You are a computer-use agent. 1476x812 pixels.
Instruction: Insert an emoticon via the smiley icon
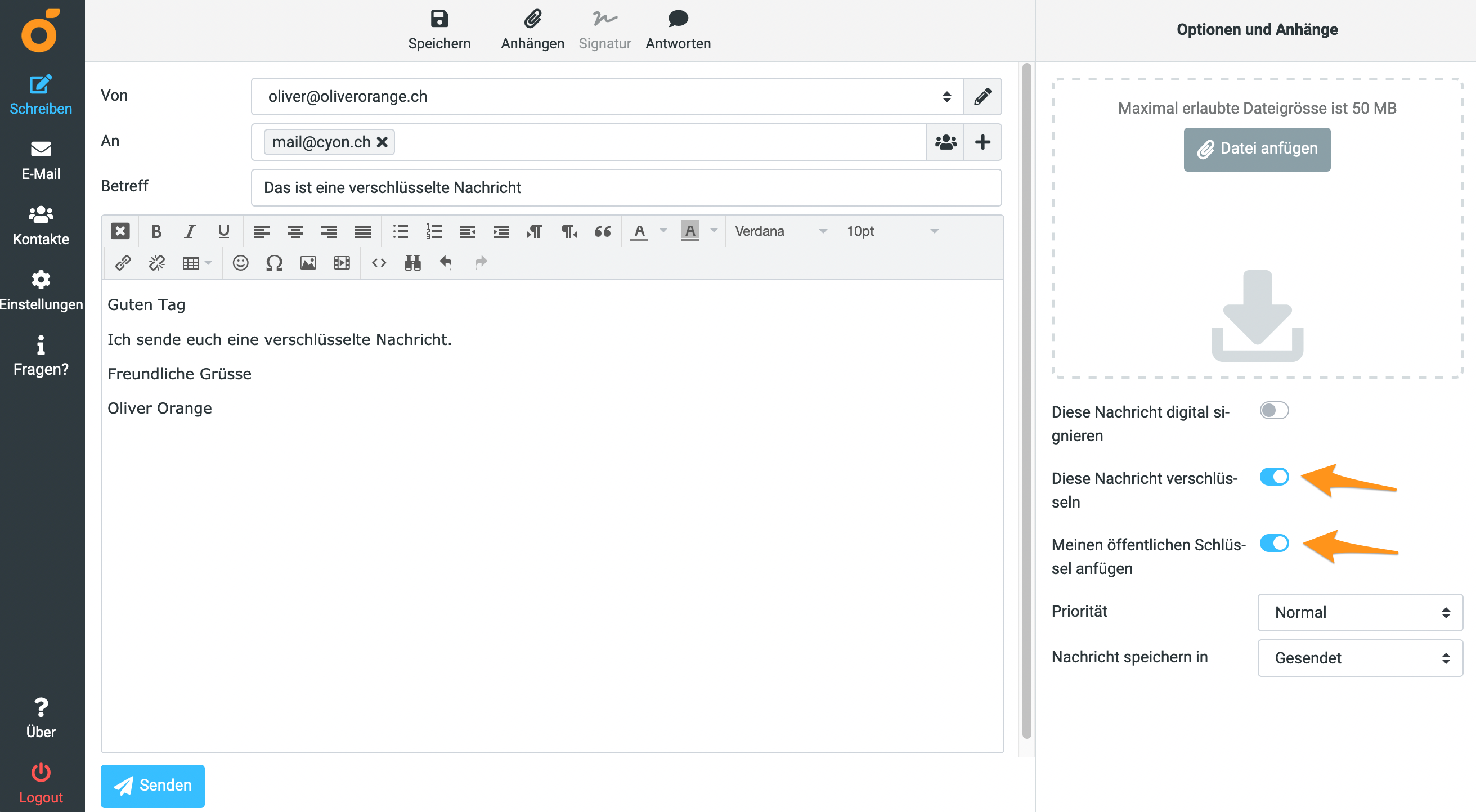click(240, 262)
